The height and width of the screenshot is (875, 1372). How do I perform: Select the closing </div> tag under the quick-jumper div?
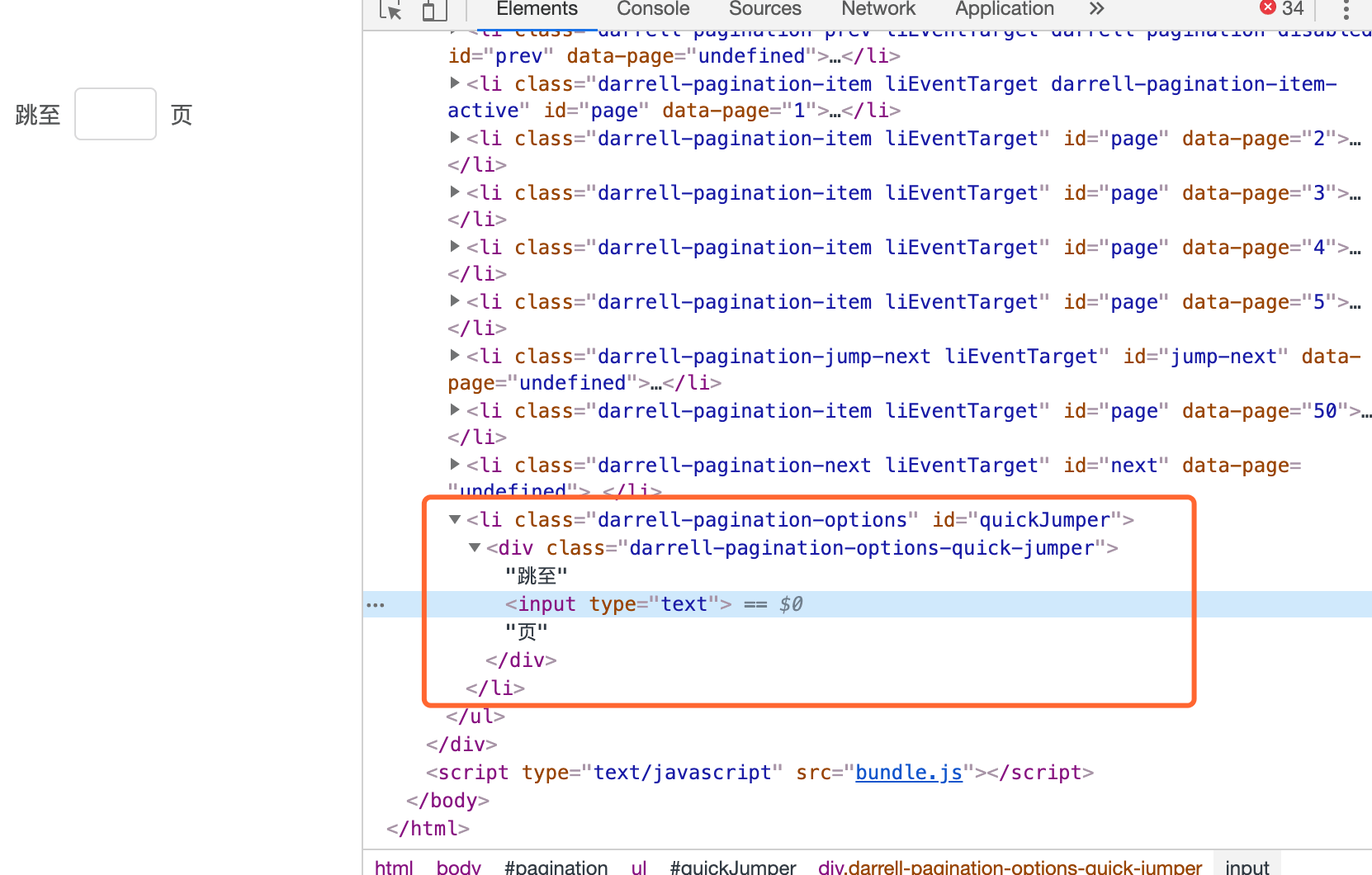[x=521, y=660]
